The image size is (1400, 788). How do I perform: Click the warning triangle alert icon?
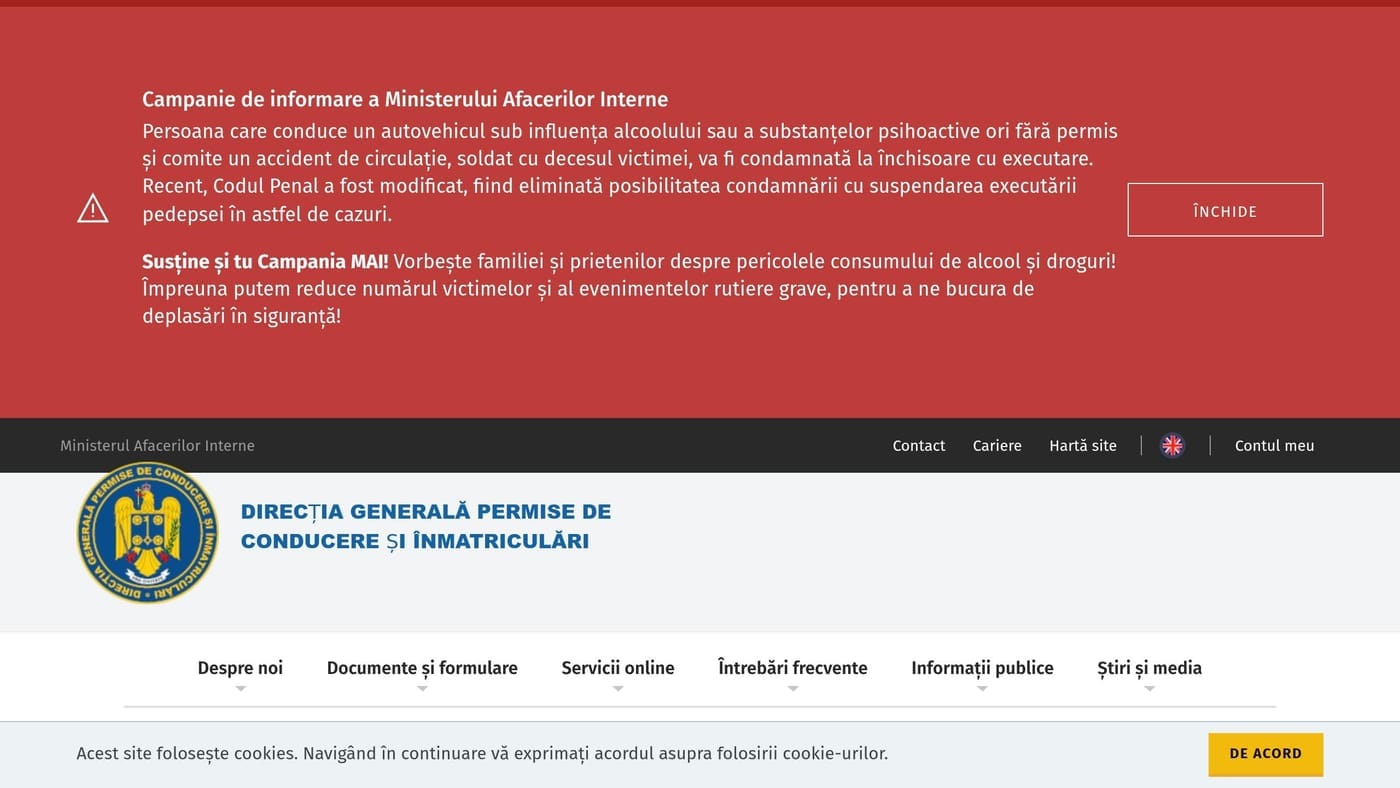pyautogui.click(x=93, y=208)
